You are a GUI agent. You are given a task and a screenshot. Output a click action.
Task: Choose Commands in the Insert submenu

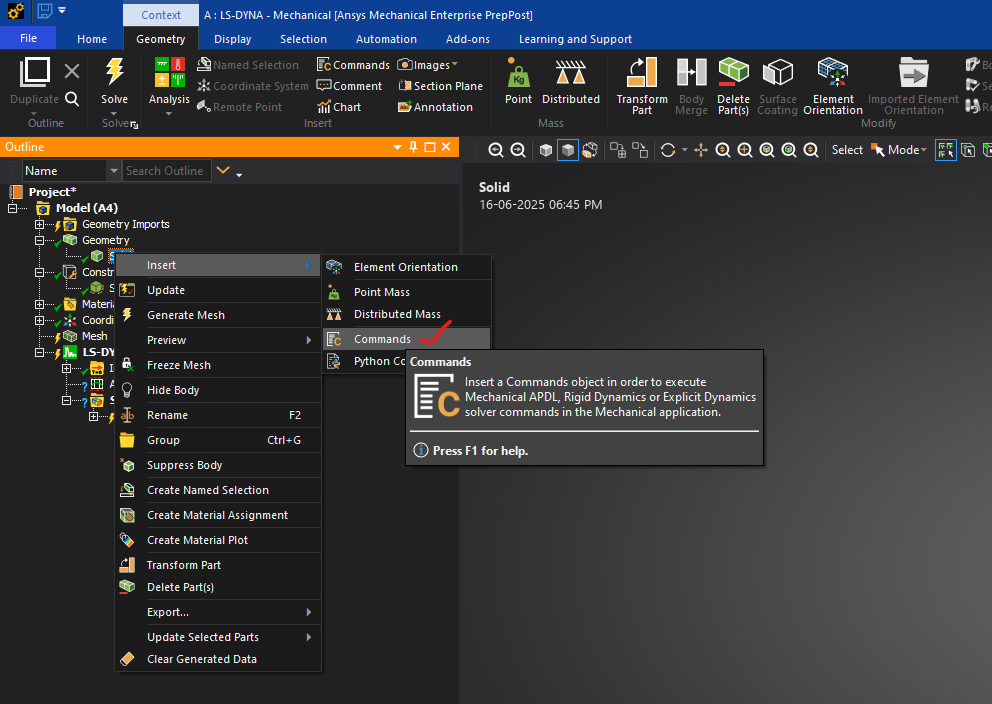point(406,339)
